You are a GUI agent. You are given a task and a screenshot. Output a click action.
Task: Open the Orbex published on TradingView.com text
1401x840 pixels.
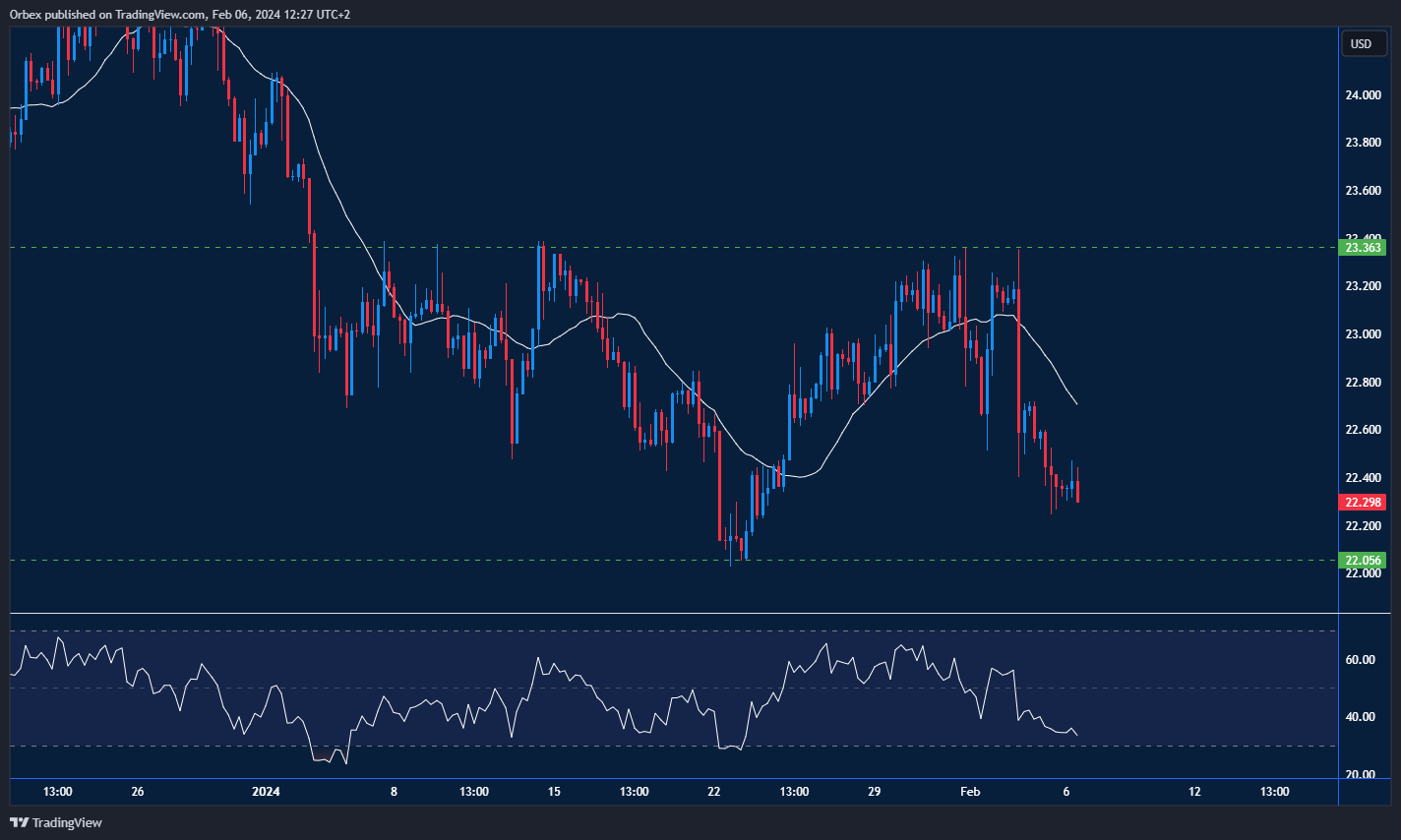[180, 14]
